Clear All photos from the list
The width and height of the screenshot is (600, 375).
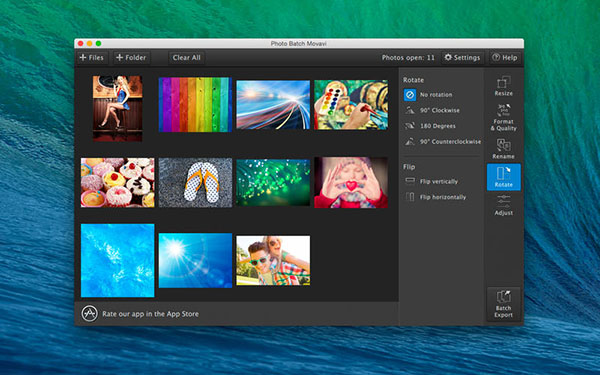186,58
